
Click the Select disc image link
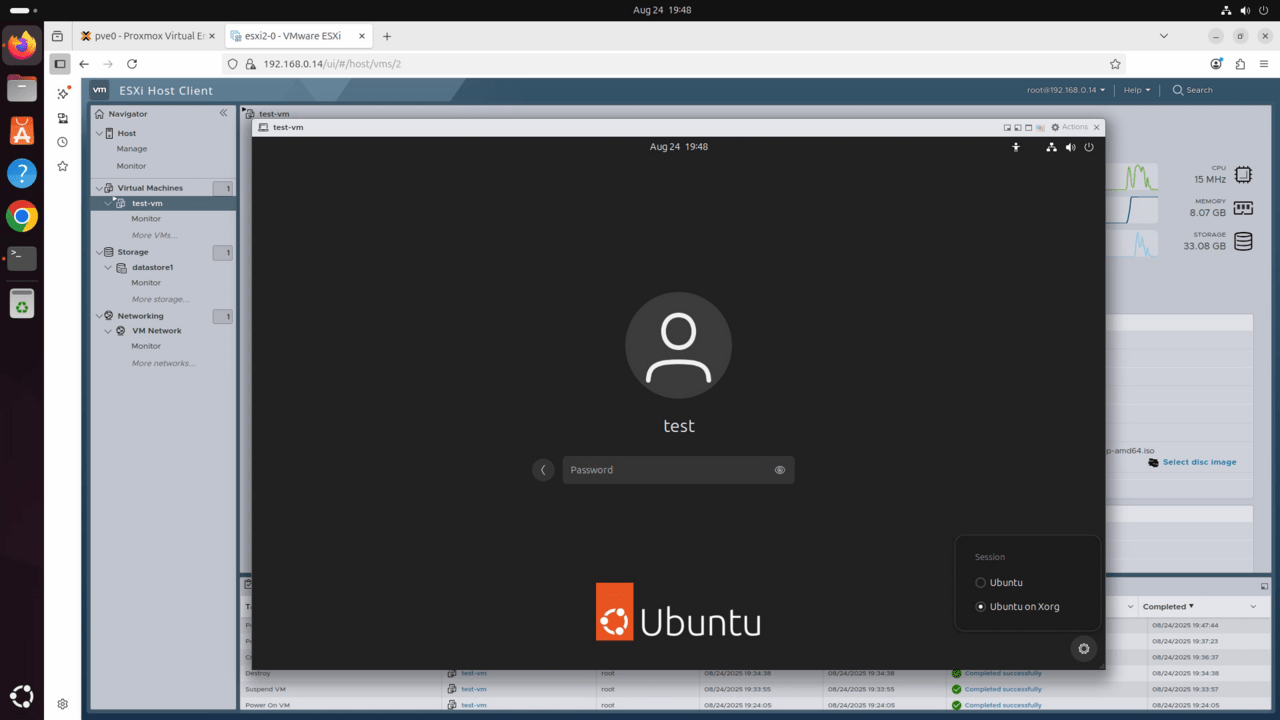tap(1199, 462)
